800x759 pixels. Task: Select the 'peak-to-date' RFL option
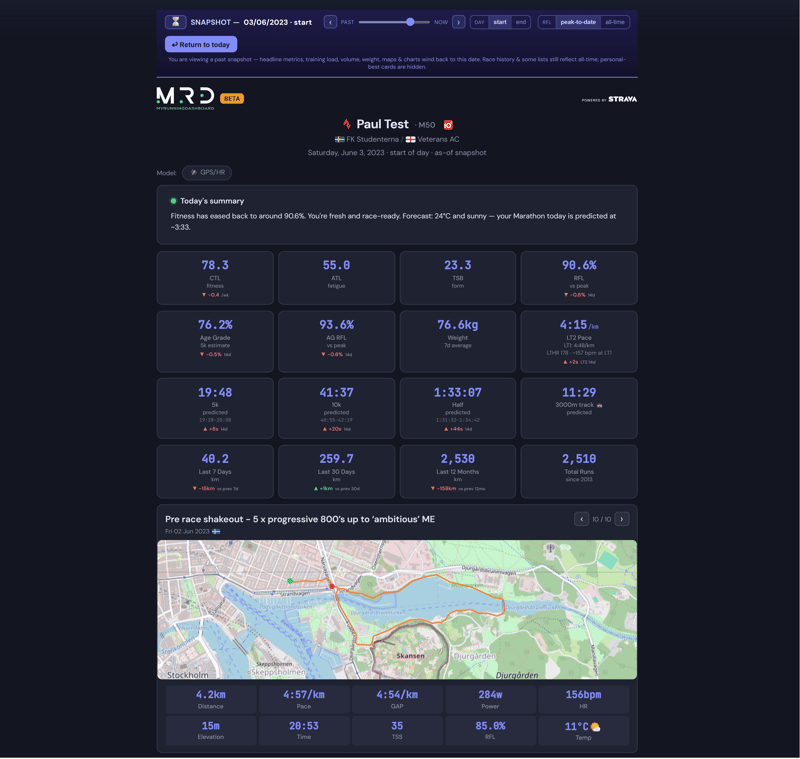[x=578, y=22]
